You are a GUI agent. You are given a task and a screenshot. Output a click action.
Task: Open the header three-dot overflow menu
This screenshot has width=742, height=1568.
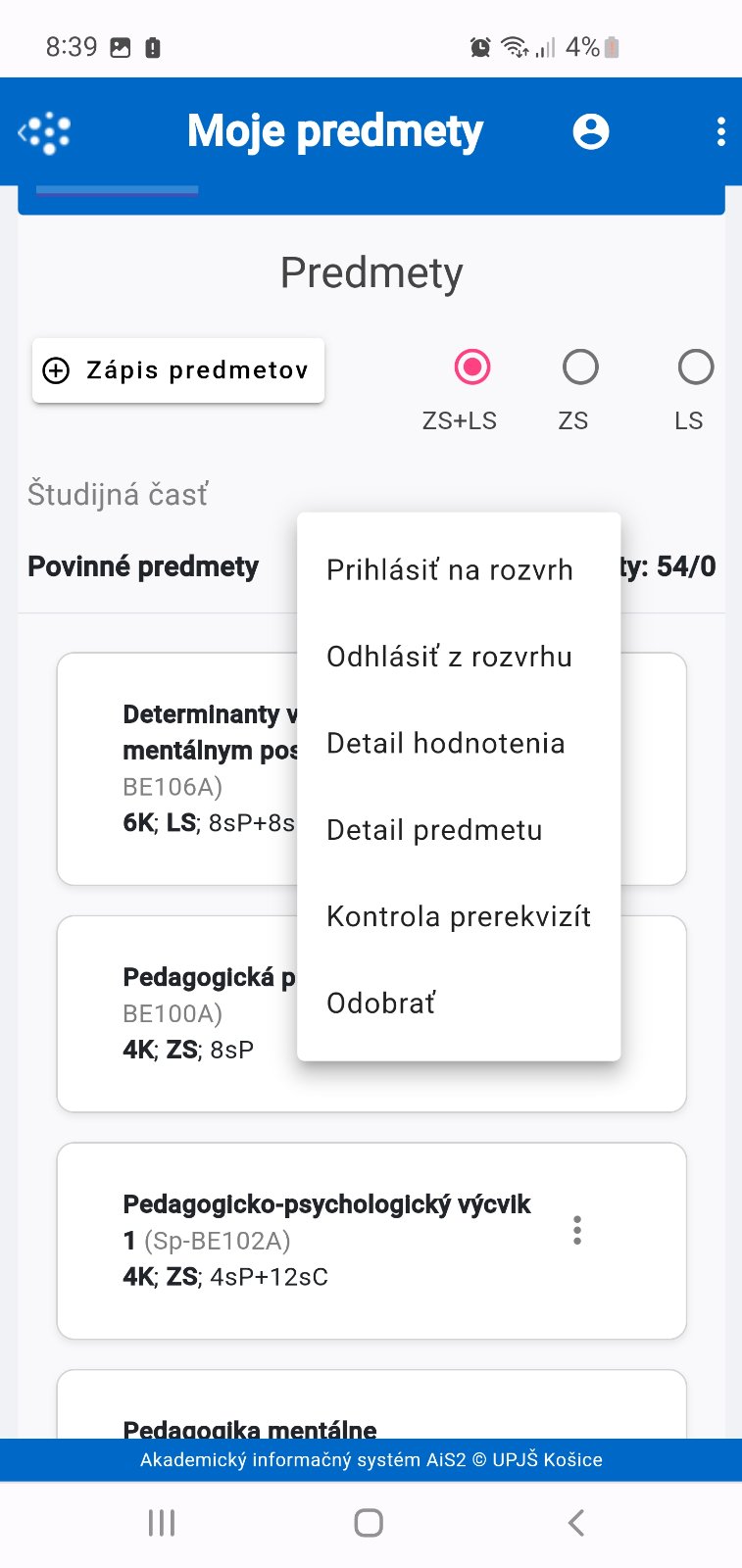(720, 131)
